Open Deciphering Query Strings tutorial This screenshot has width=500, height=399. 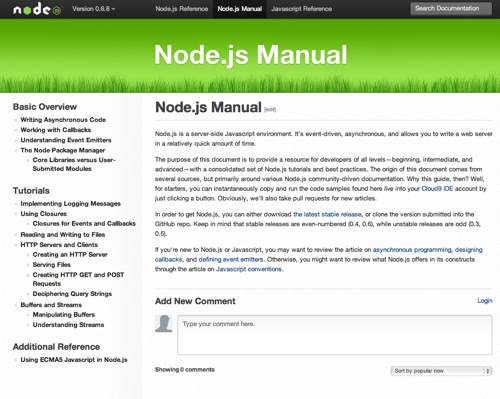[72, 294]
